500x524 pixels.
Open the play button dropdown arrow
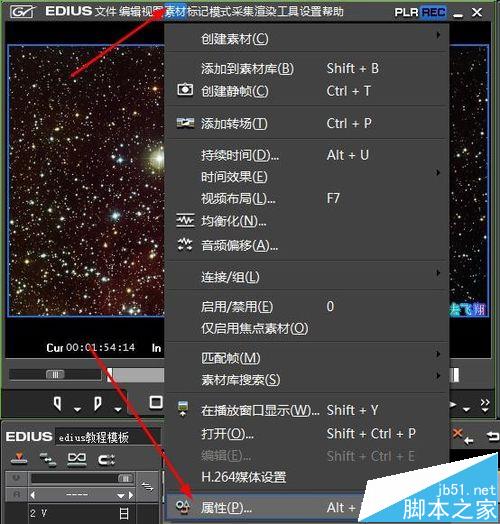(x=466, y=409)
